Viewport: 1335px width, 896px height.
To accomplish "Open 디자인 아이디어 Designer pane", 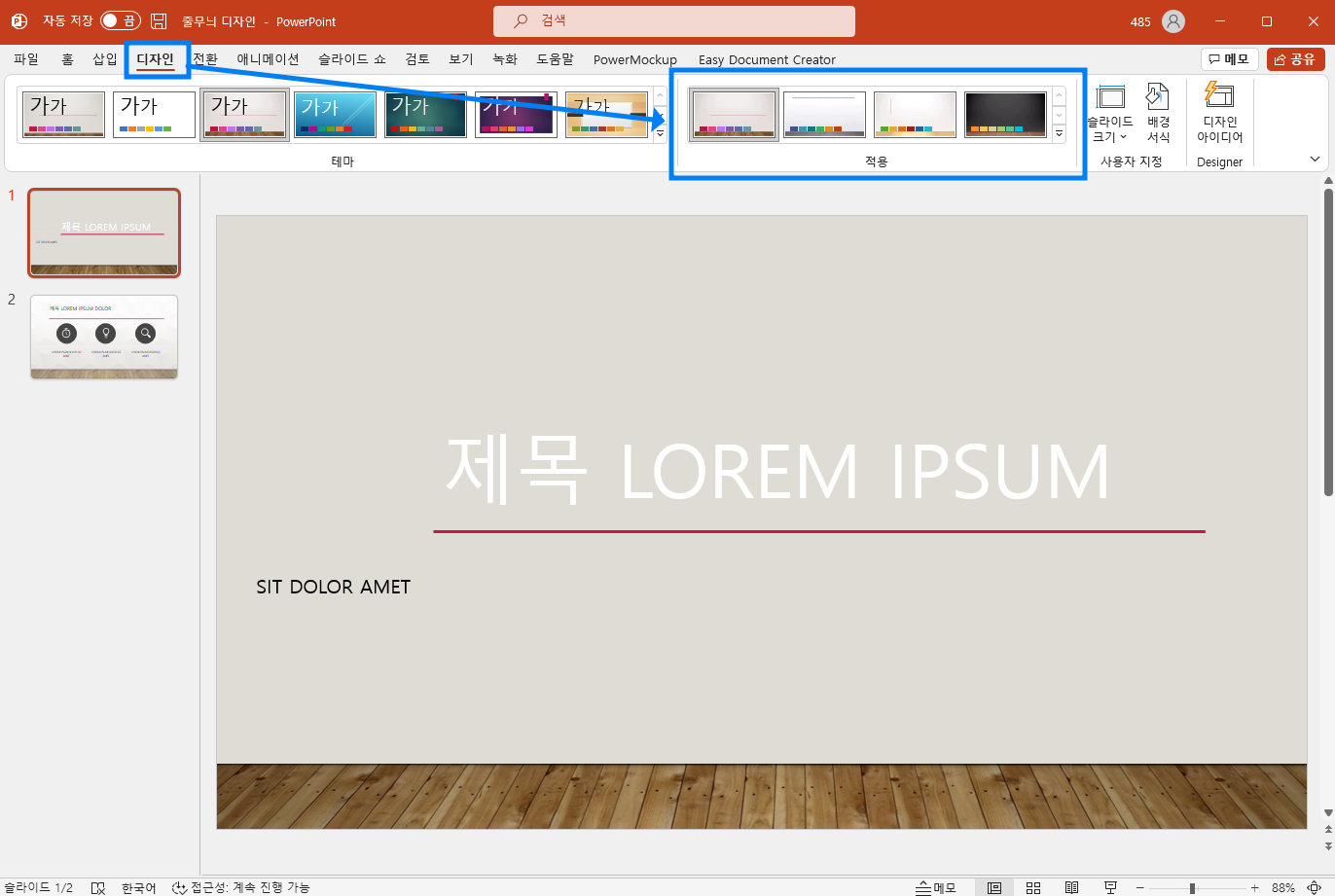I will pos(1220,113).
